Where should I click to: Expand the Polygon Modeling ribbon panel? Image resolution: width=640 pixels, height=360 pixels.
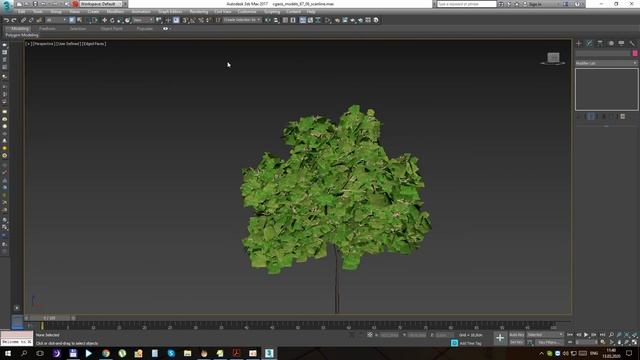[x=22, y=35]
